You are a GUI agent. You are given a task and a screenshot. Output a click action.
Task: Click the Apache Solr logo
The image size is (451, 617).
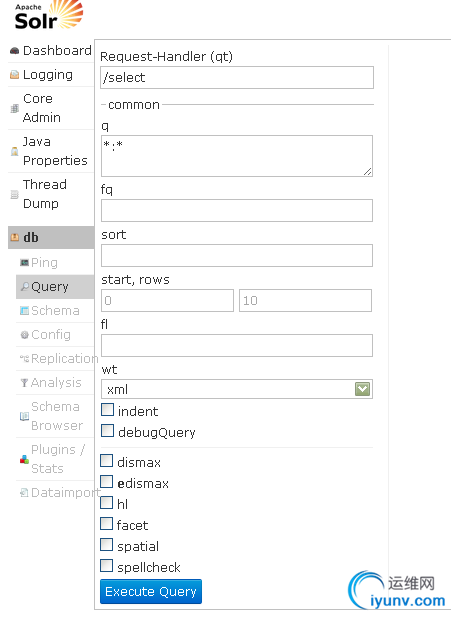pos(48,16)
